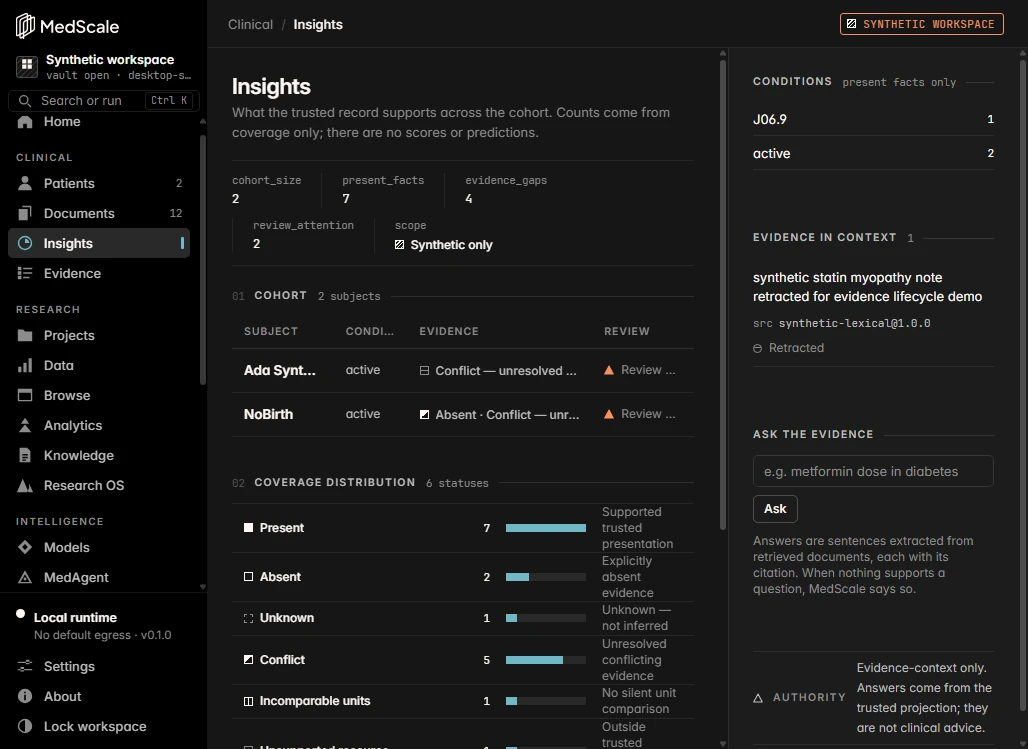Click the Evidence list icon
Image resolution: width=1028 pixels, height=749 pixels.
coord(25,273)
